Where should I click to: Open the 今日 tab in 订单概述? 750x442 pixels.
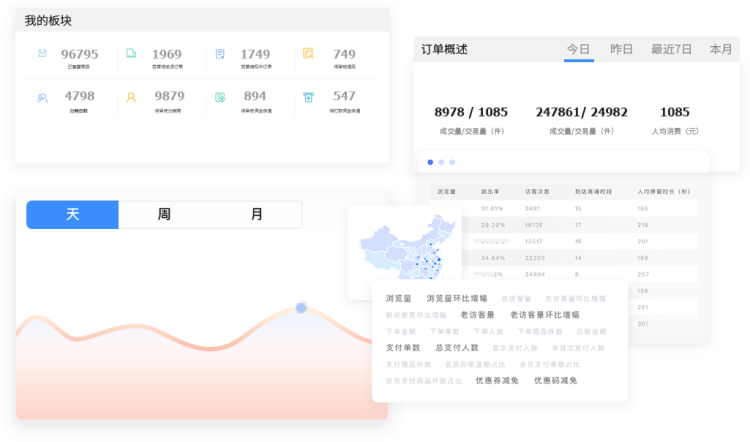(579, 49)
